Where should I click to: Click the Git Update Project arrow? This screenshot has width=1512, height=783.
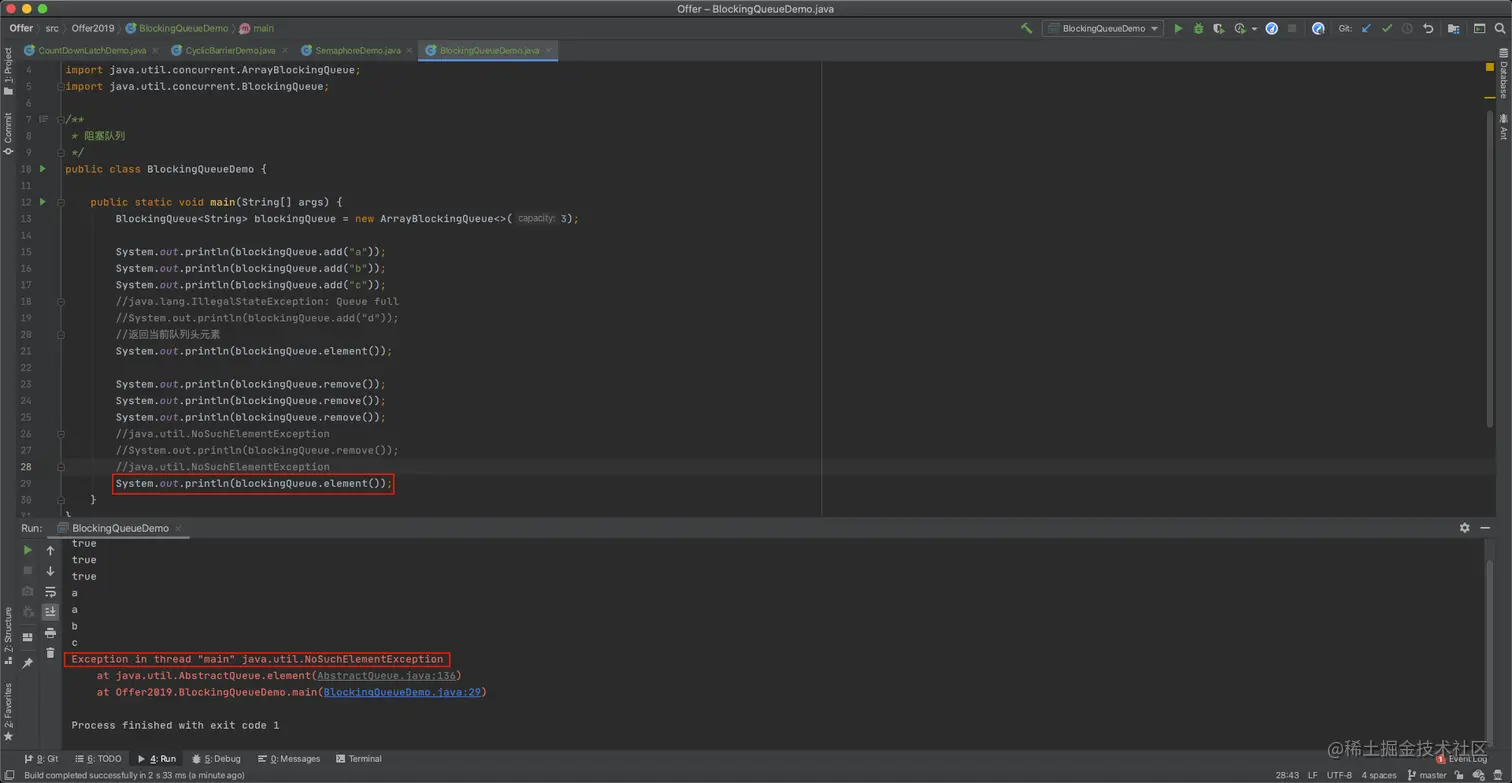pos(1366,29)
